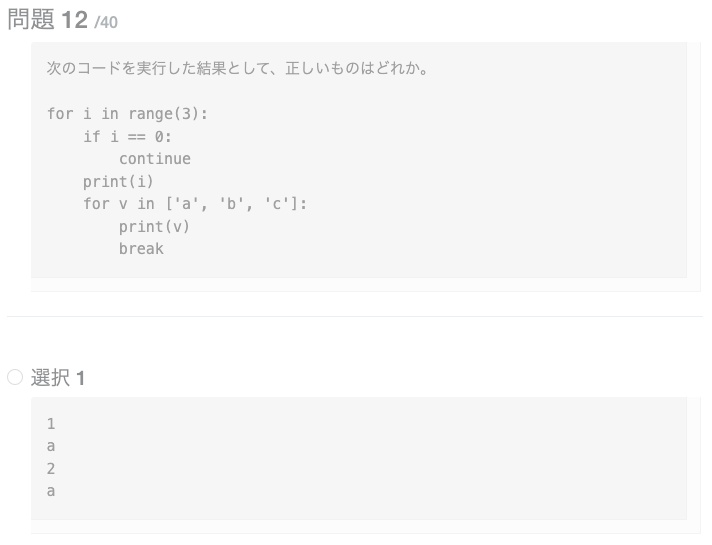This screenshot has height=545, width=712.
Task: Click the print(v) statement
Action: coord(154,226)
